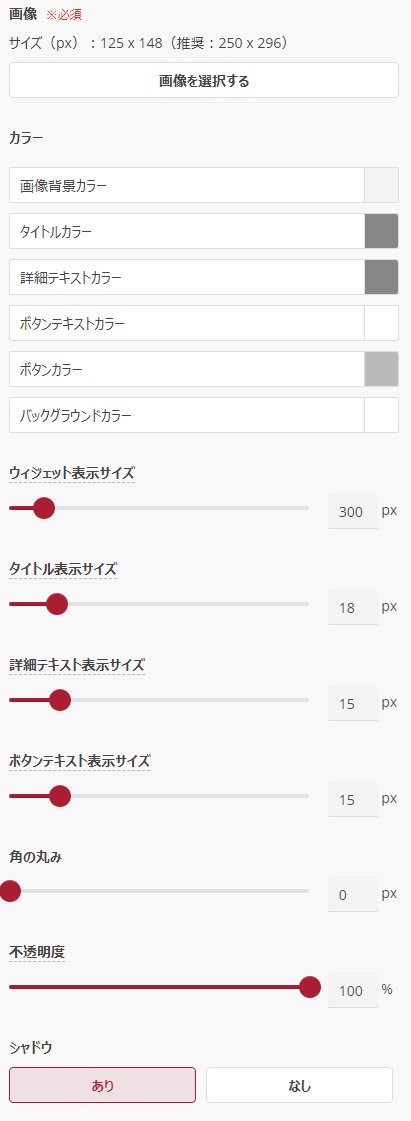Click the 詳細テキスト表示サイズ slider handle
Screen dimensions: 411x1121
point(60,700)
